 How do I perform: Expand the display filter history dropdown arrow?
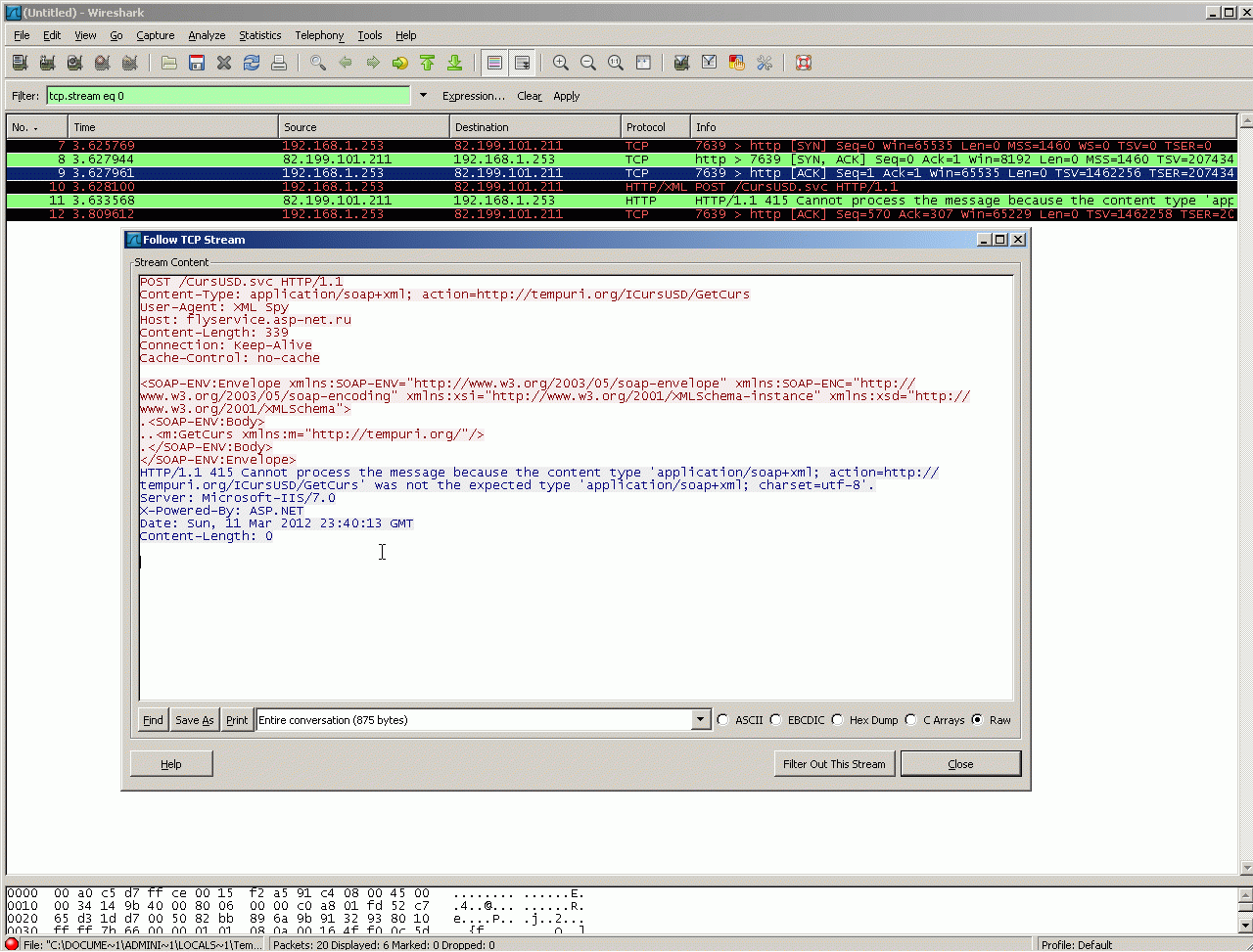pos(424,96)
